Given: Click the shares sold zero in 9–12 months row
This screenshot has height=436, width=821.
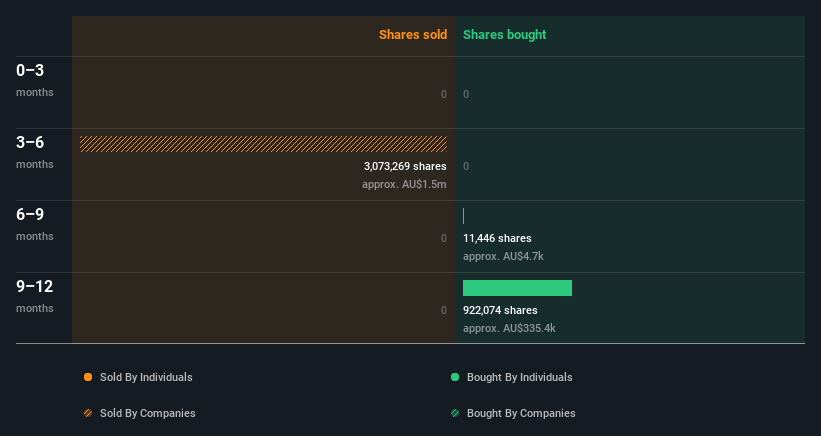Looking at the screenshot, I should click(x=444, y=310).
